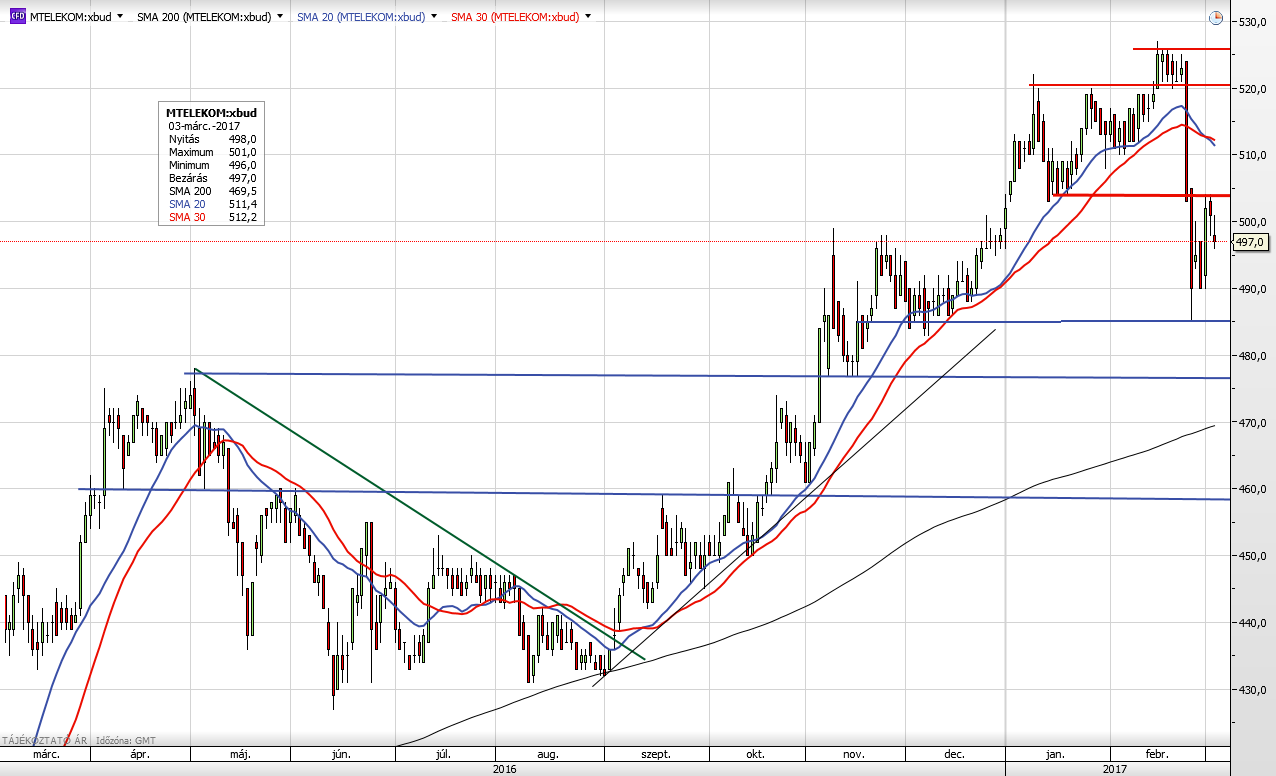Image resolution: width=1276 pixels, height=776 pixels.
Task: Click the Minimum 496,0 row
Action: 212,165
